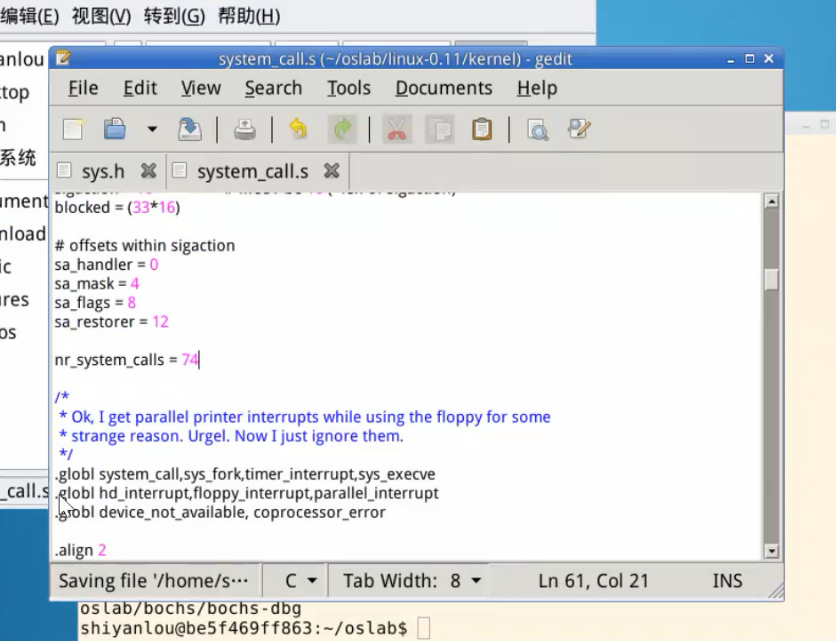Click the Save document toolbar icon
Screen dimensions: 836x641
tap(190, 129)
